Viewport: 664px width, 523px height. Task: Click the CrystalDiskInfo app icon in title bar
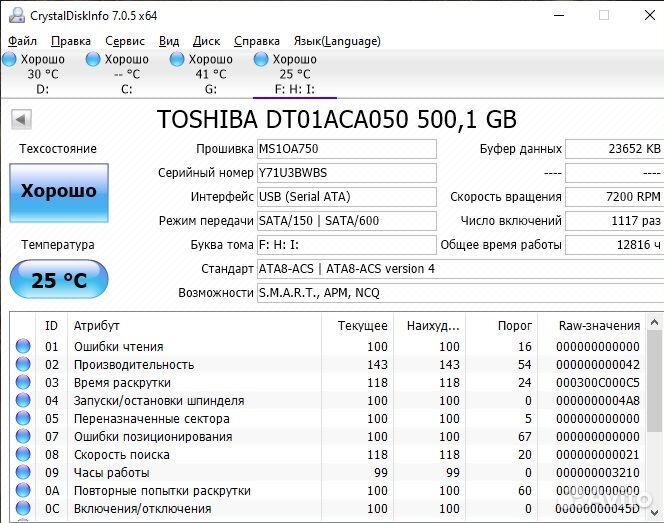click(x=17, y=16)
